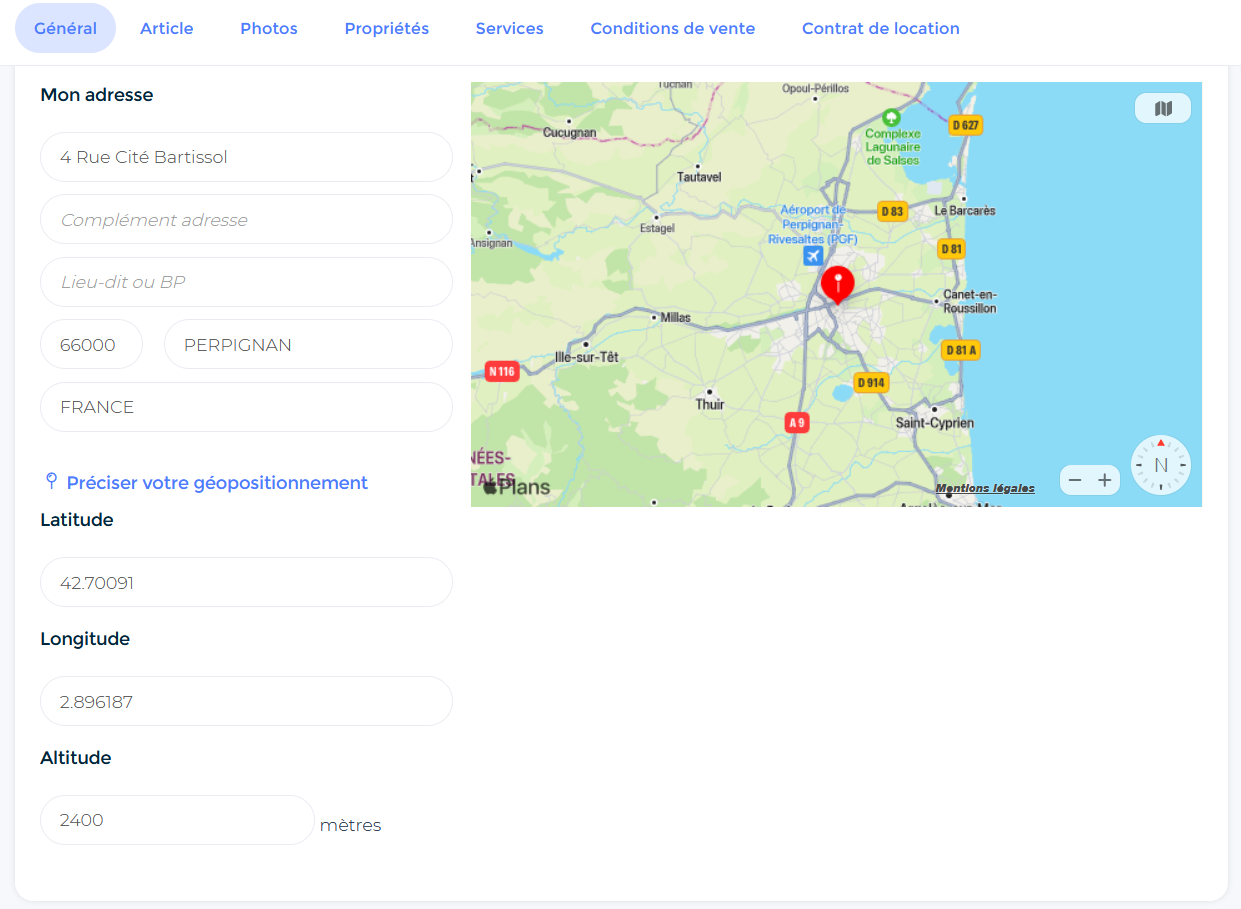Open the map type selector icon
The image size is (1241, 909).
(1163, 108)
